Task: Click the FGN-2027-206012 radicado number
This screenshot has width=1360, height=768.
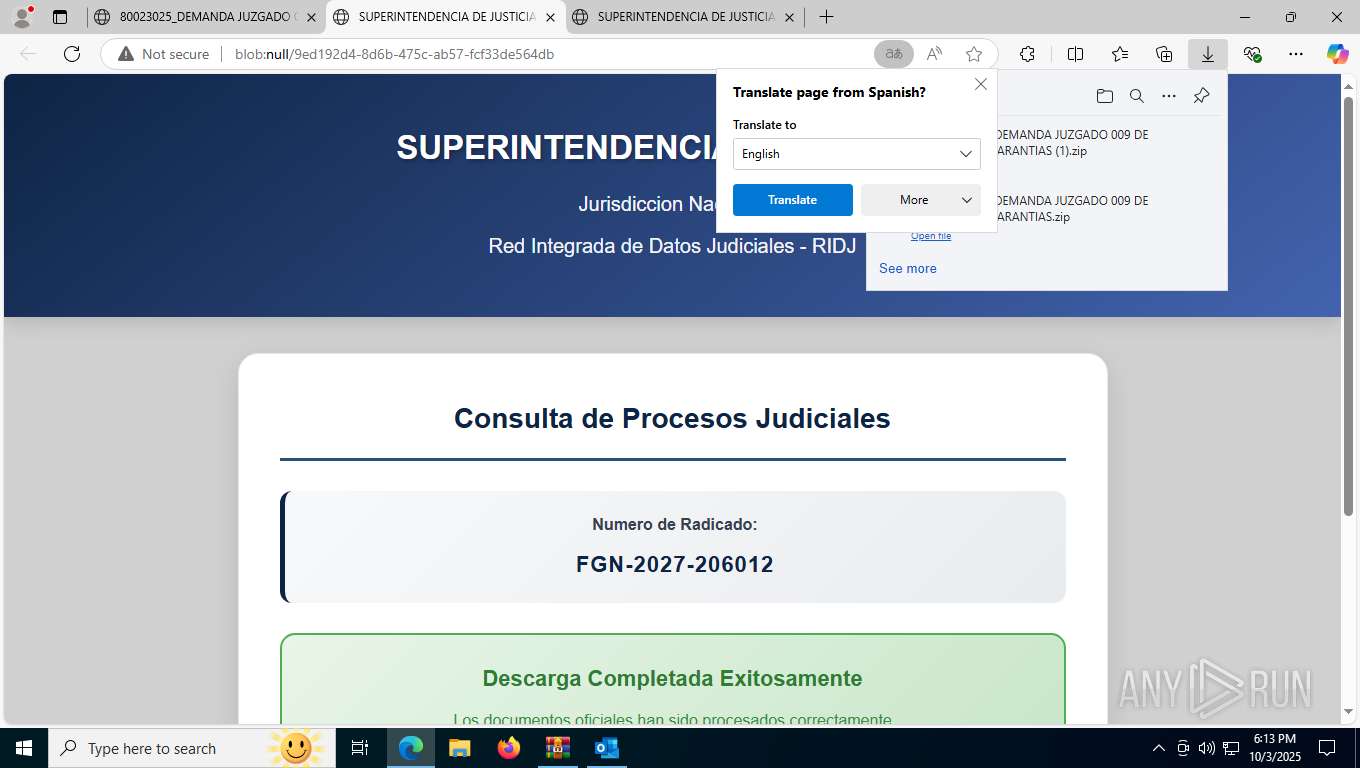Action: 675,564
